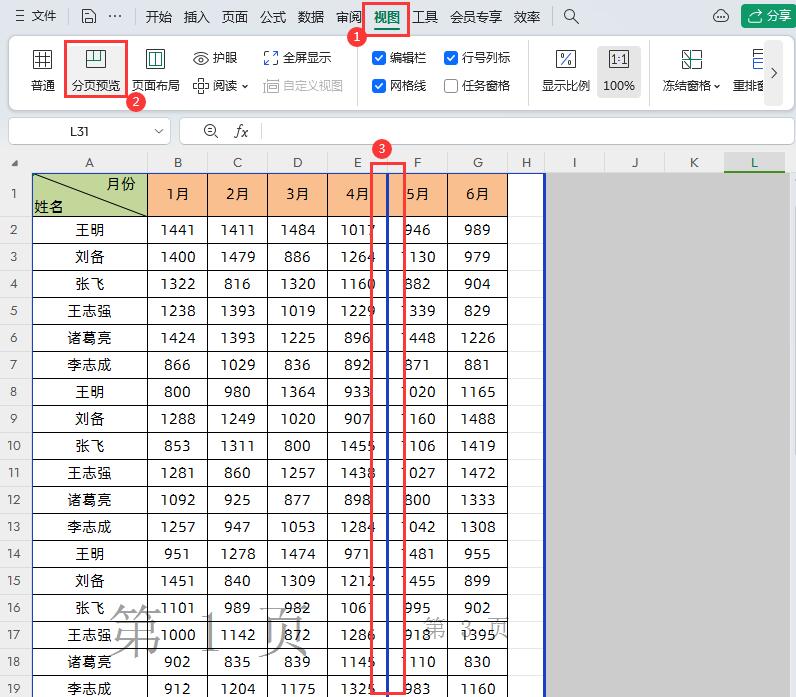Select column D header

[x=297, y=162]
